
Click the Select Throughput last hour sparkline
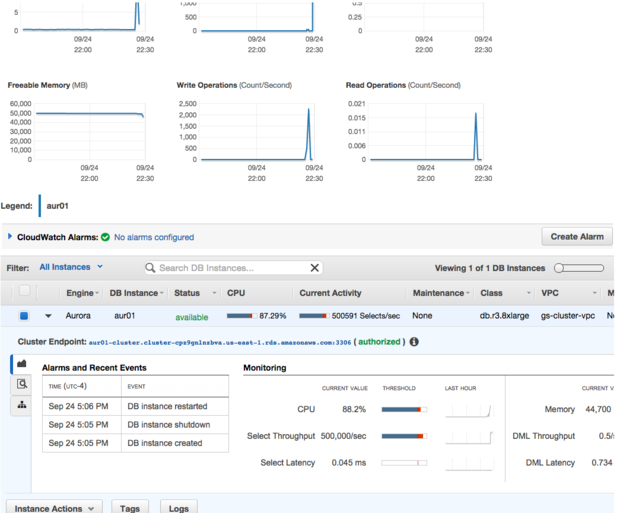click(x=468, y=437)
